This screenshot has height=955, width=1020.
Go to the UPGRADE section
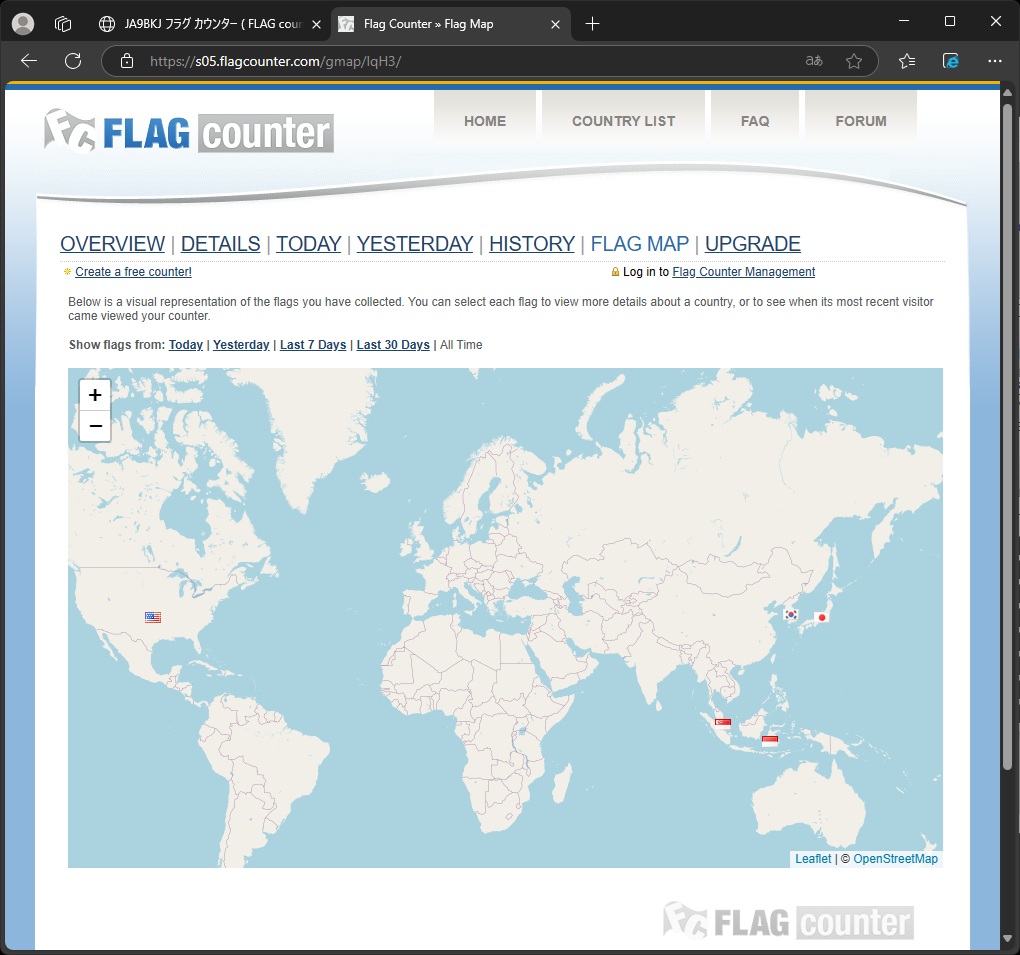tap(753, 244)
